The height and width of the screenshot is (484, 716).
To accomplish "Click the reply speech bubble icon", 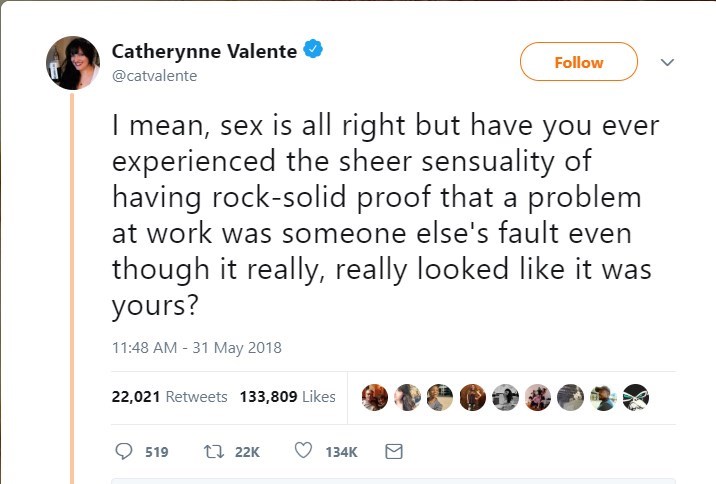I will pyautogui.click(x=124, y=452).
